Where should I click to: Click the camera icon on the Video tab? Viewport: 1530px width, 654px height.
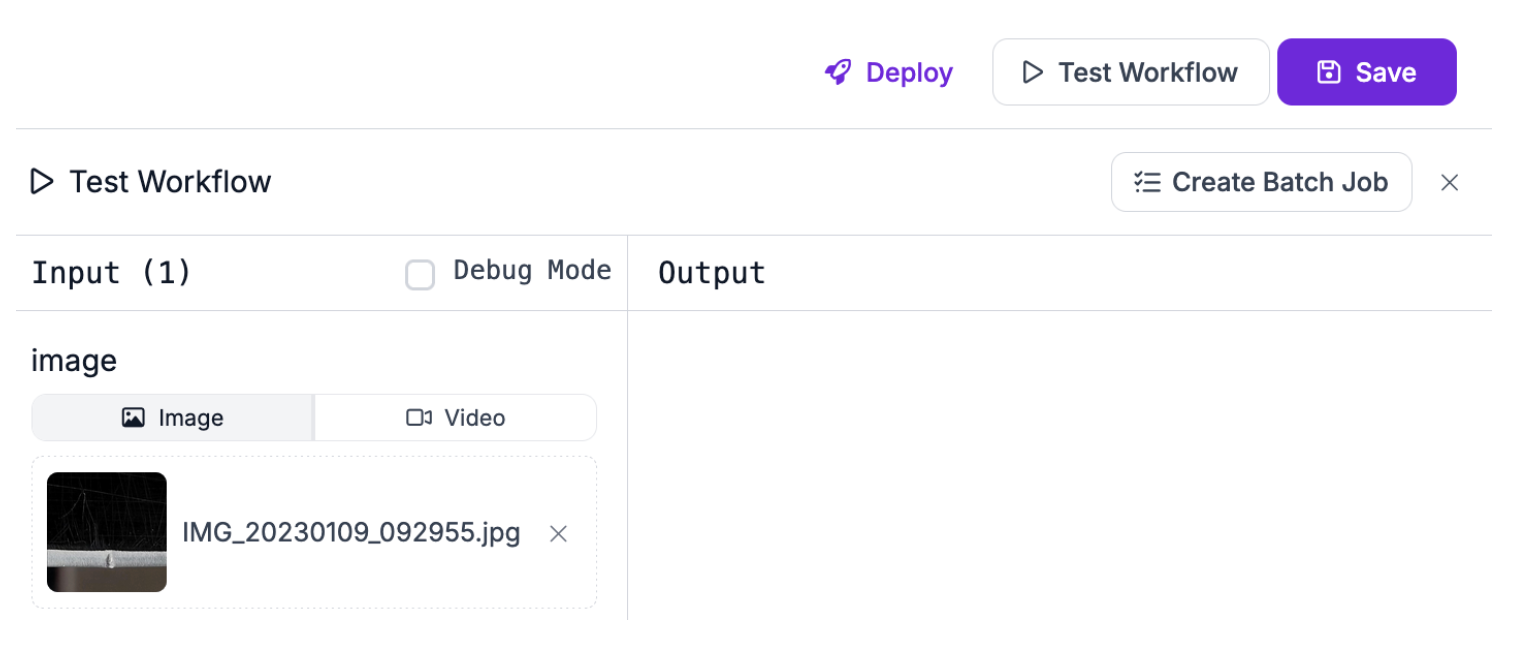(x=419, y=418)
